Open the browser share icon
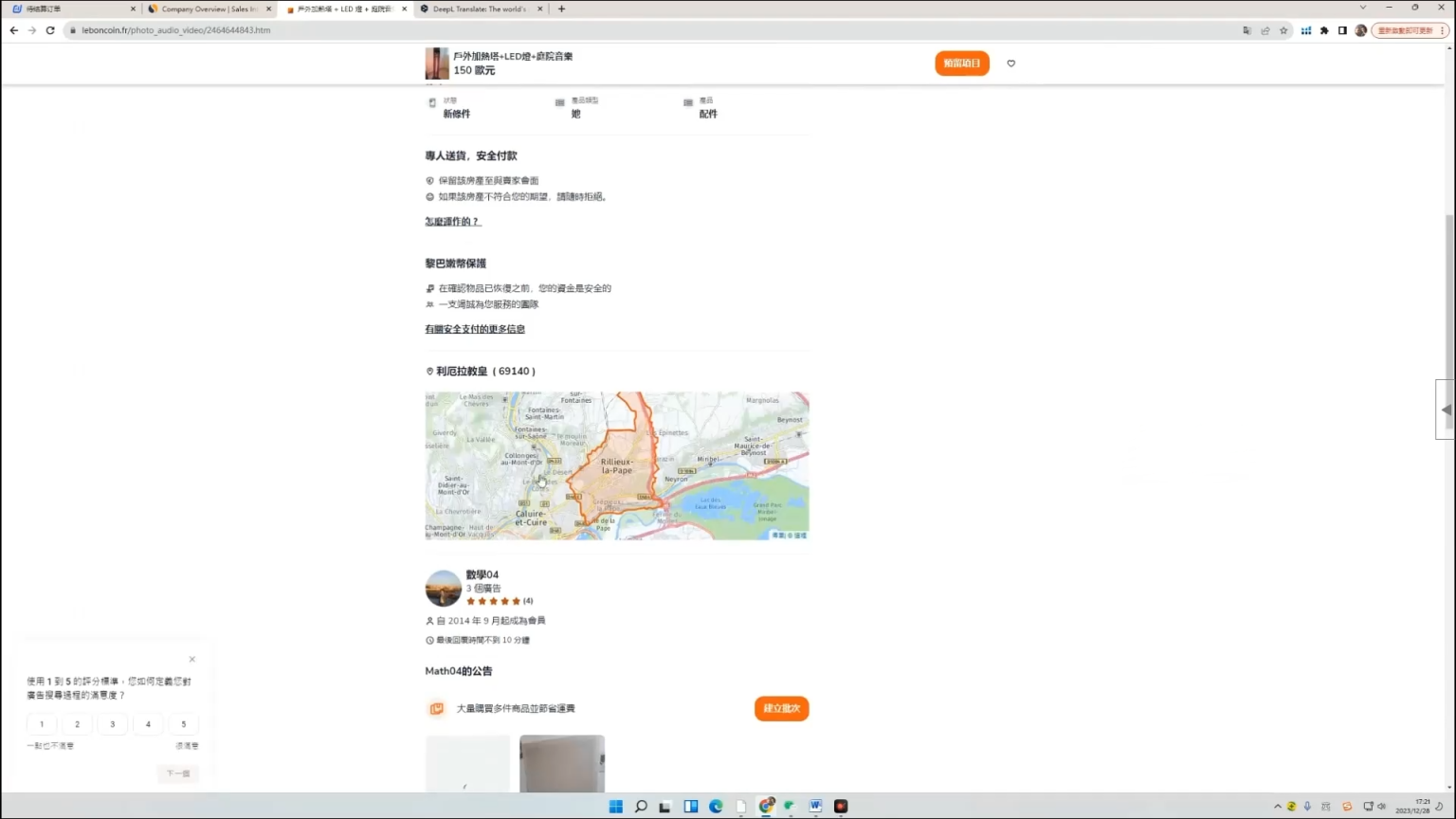 click(1265, 29)
